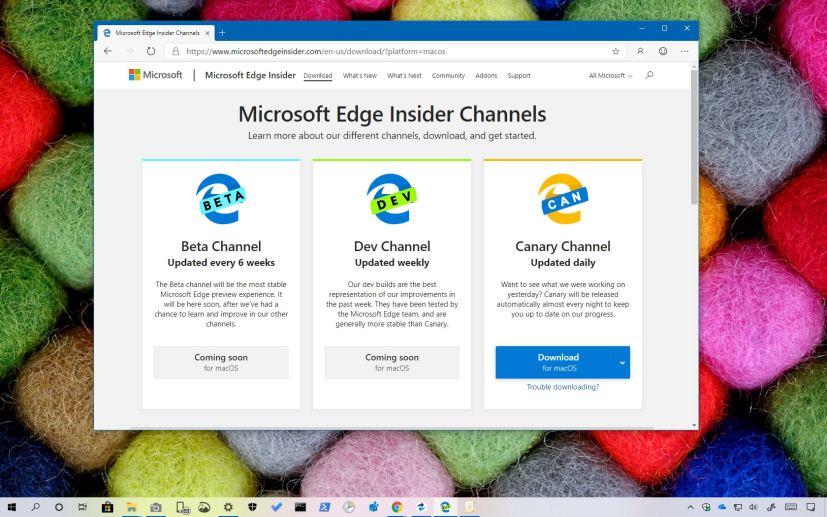827x517 pixels.
Task: Open taskbar search magnifier
Action: click(x=35, y=507)
